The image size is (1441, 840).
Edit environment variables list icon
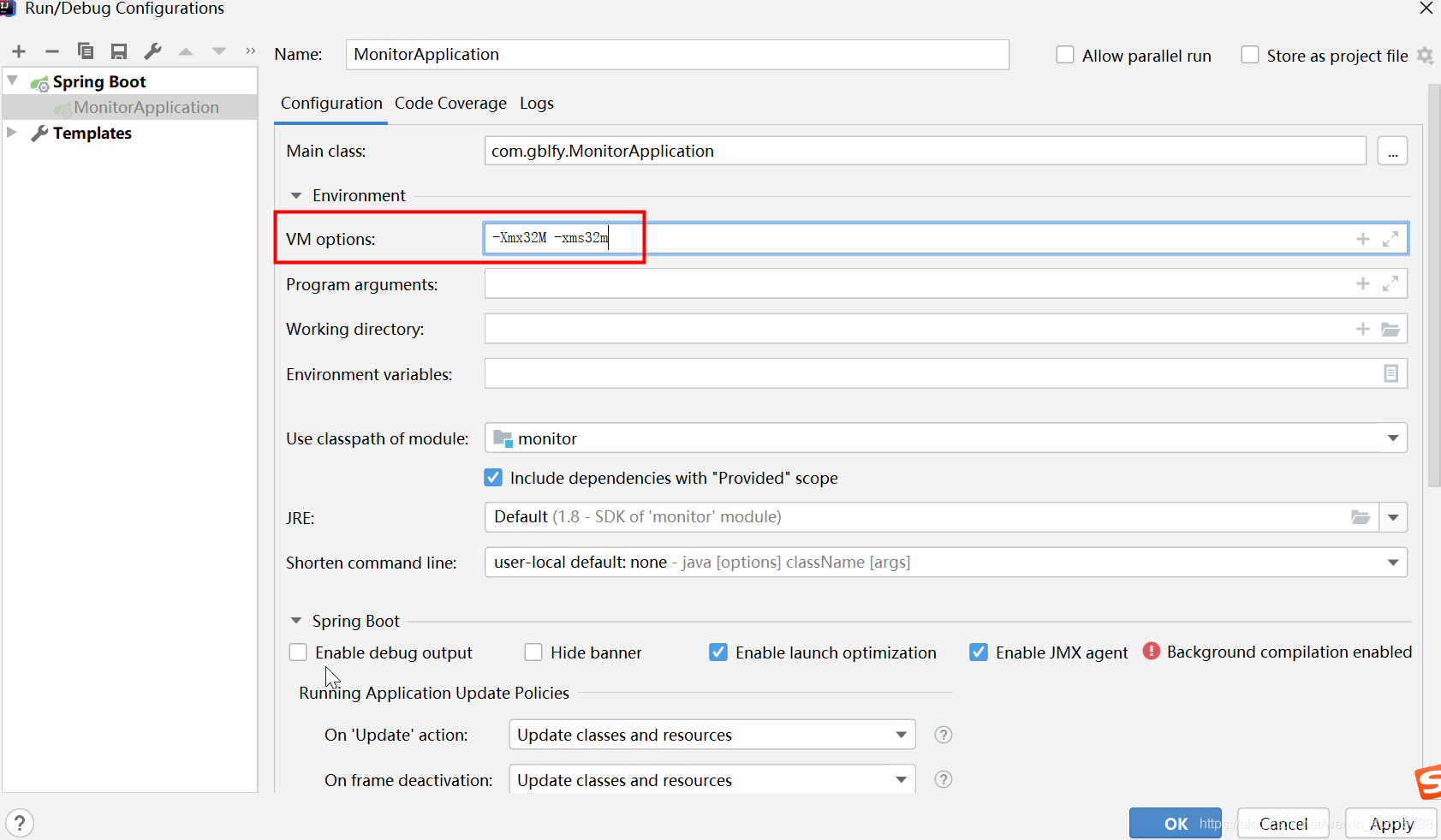point(1391,373)
